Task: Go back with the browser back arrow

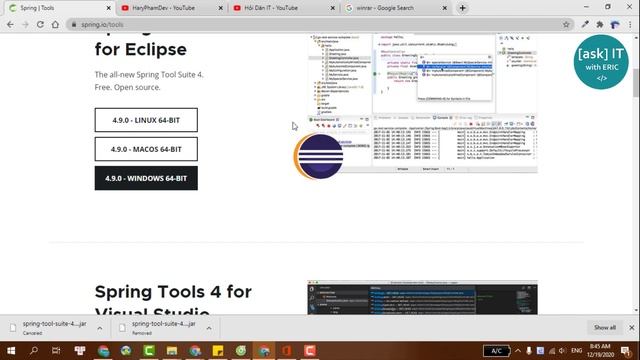Action: tap(10, 24)
